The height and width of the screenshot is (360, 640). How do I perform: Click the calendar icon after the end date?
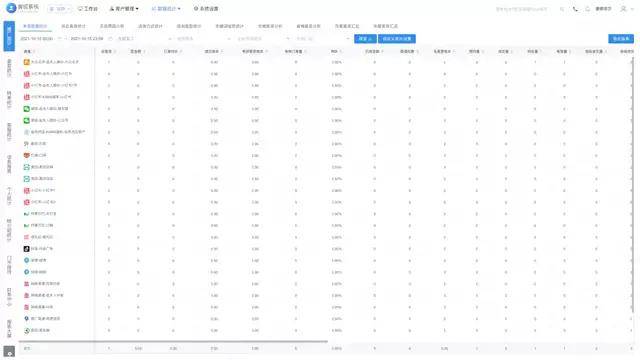click(x=111, y=39)
